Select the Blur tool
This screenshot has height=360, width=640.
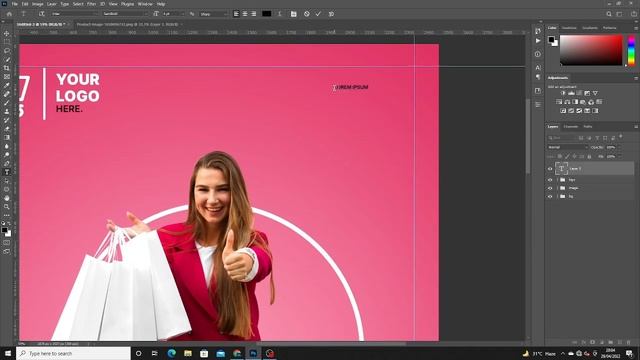pyautogui.click(x=7, y=146)
